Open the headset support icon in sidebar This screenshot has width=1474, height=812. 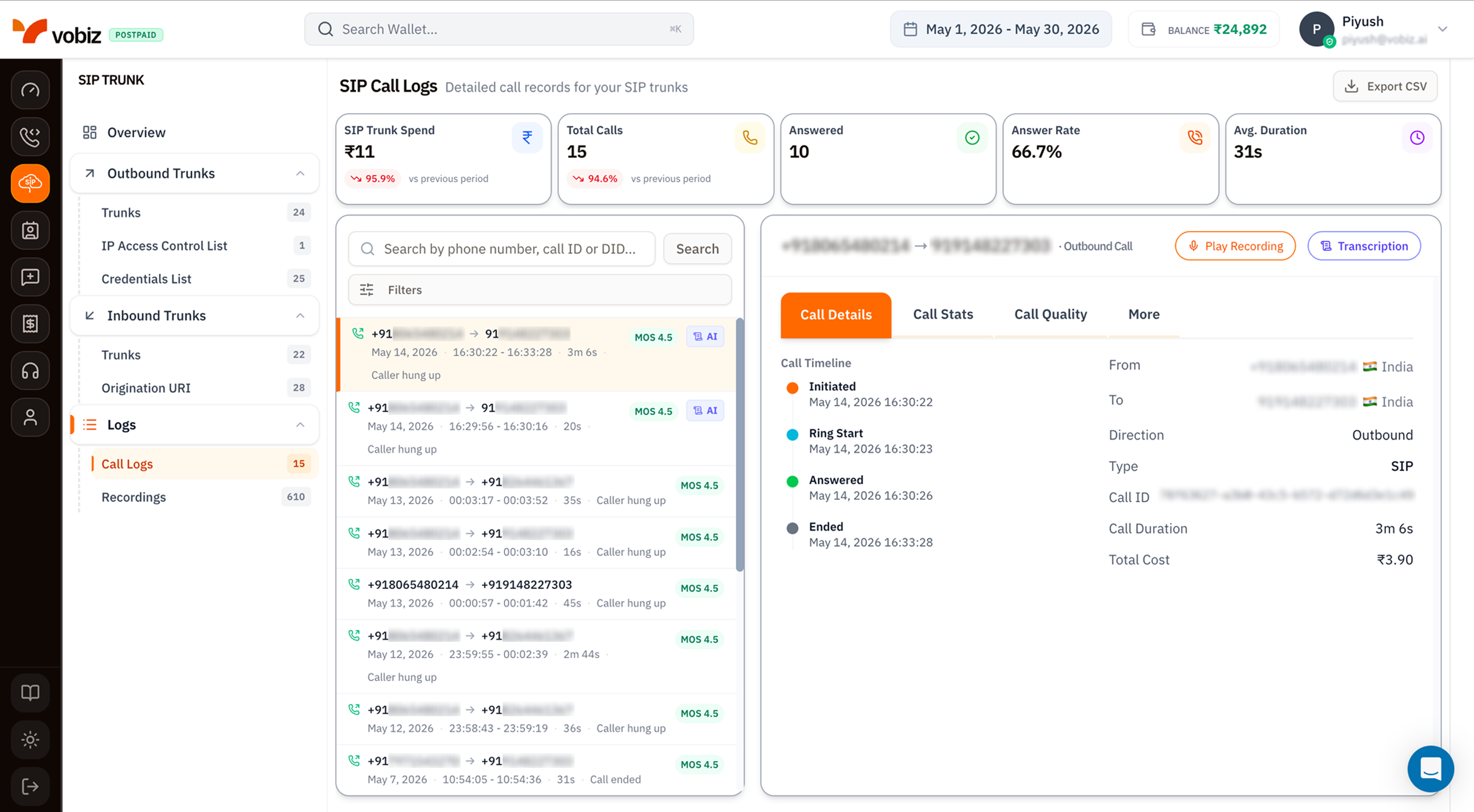coord(30,371)
